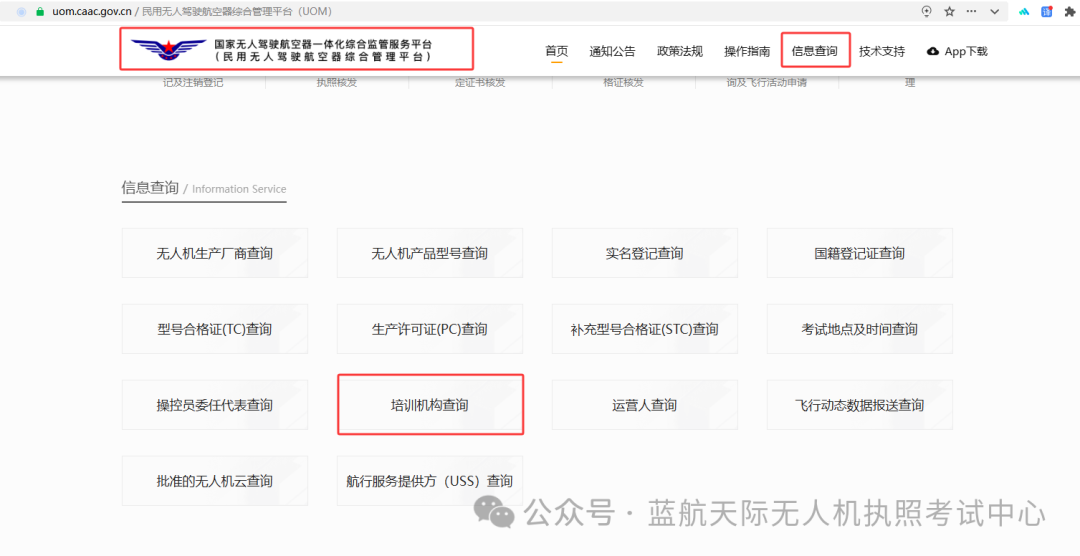Screen dimensions: 1080x556
Task: Click the CAAC winged logo emblem
Action: coord(166,50)
